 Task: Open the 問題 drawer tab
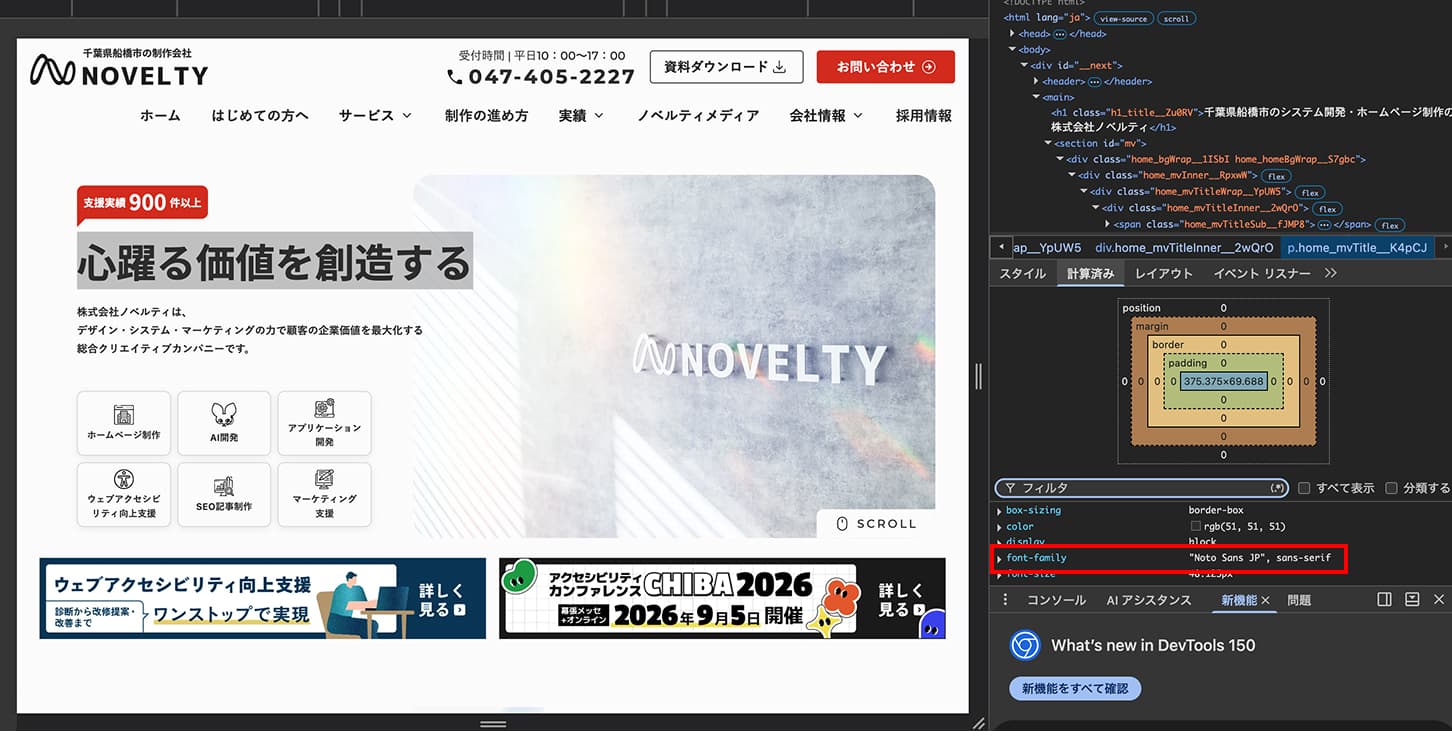pos(1299,600)
